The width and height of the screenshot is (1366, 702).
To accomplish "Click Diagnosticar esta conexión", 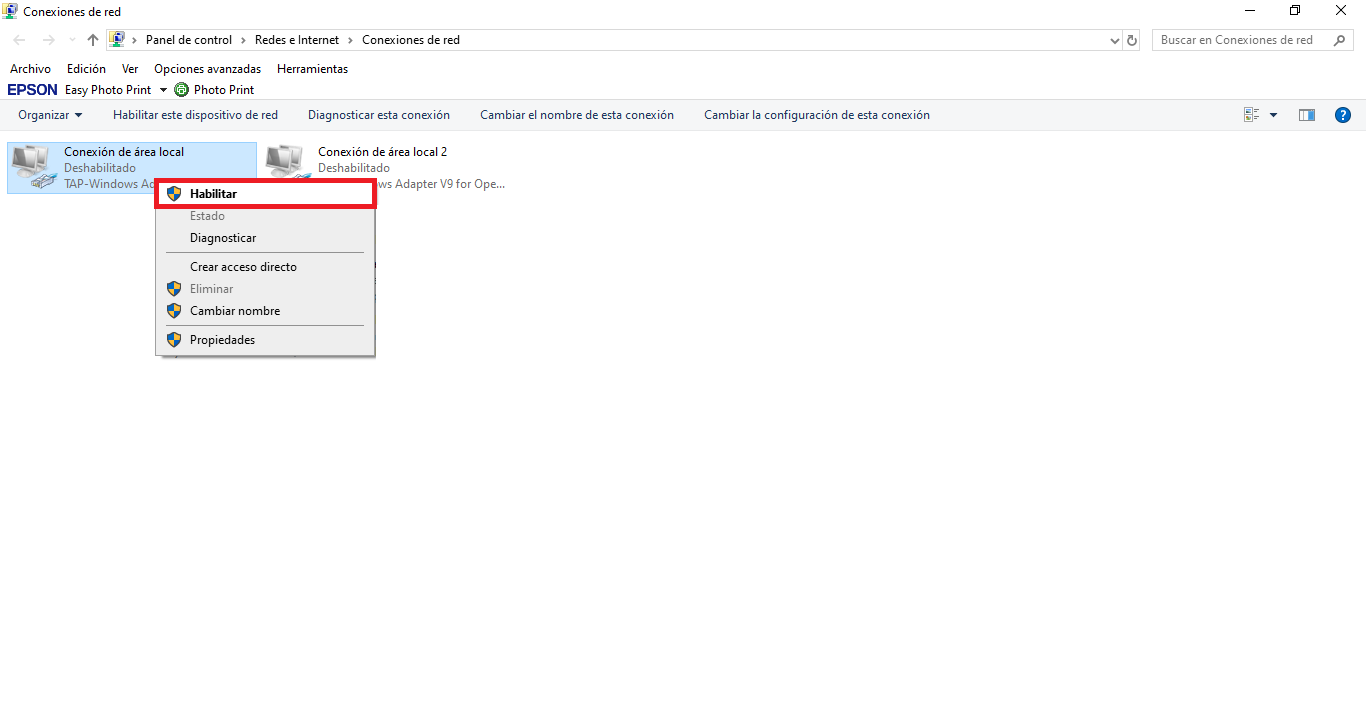I will point(378,115).
